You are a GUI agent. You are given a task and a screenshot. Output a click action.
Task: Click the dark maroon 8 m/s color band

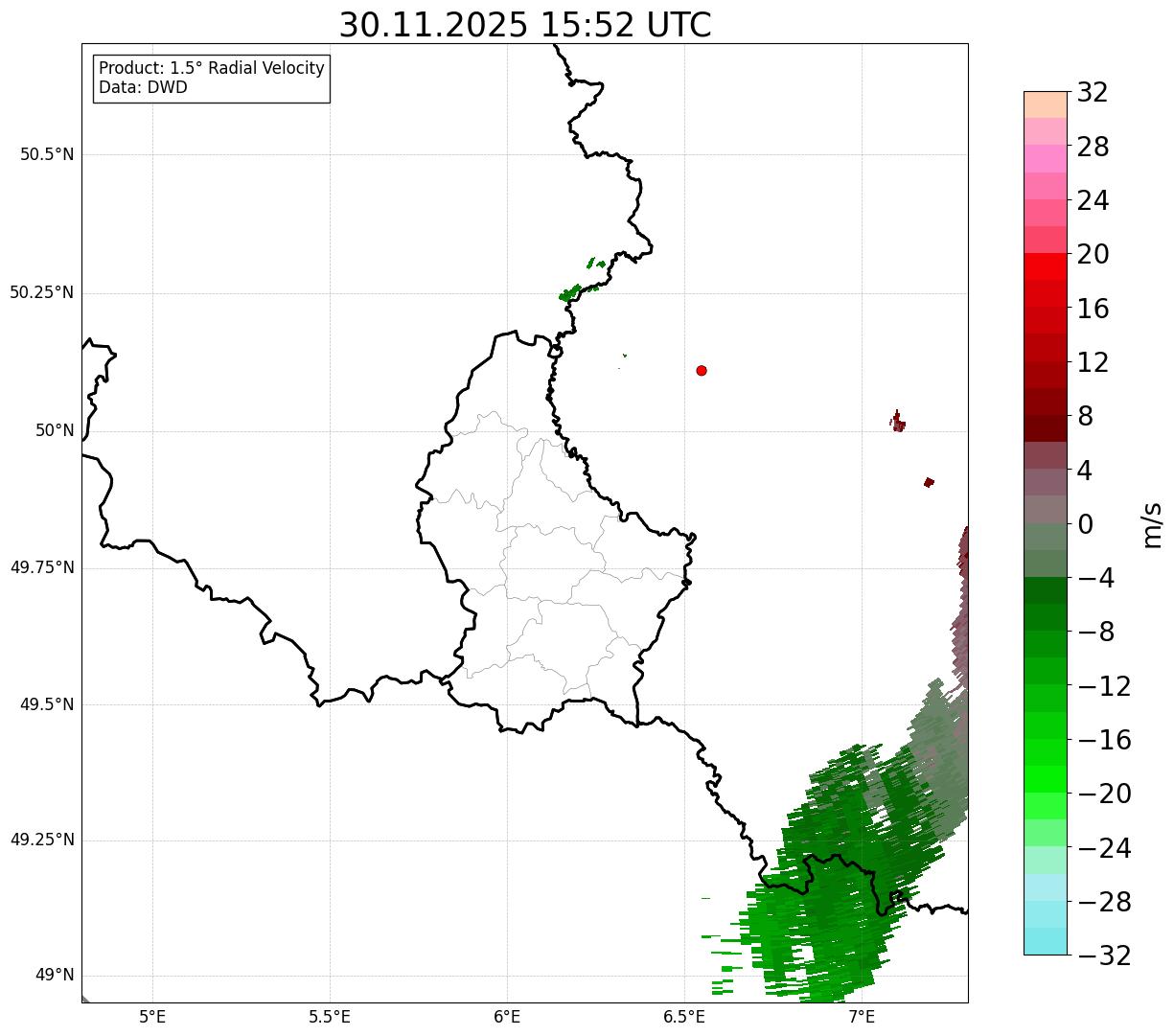[x=1046, y=428]
